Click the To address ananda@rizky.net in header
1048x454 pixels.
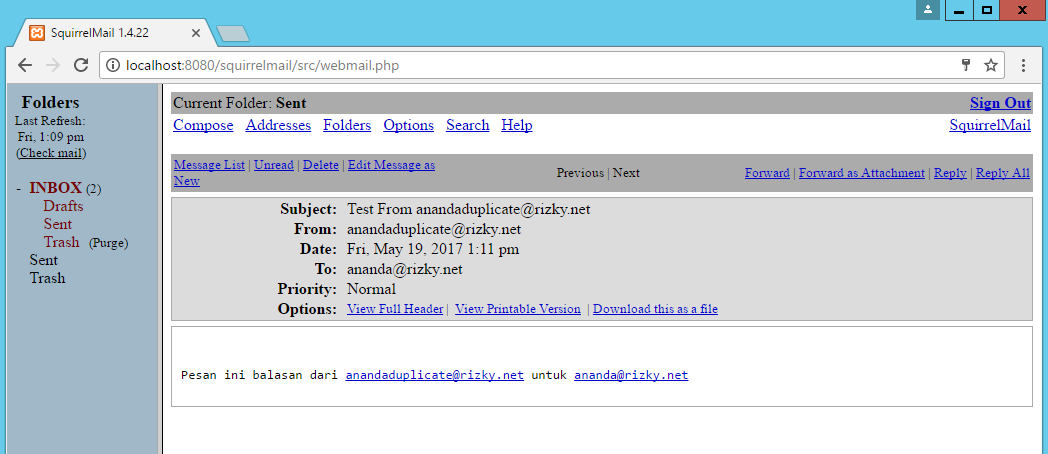(x=405, y=269)
